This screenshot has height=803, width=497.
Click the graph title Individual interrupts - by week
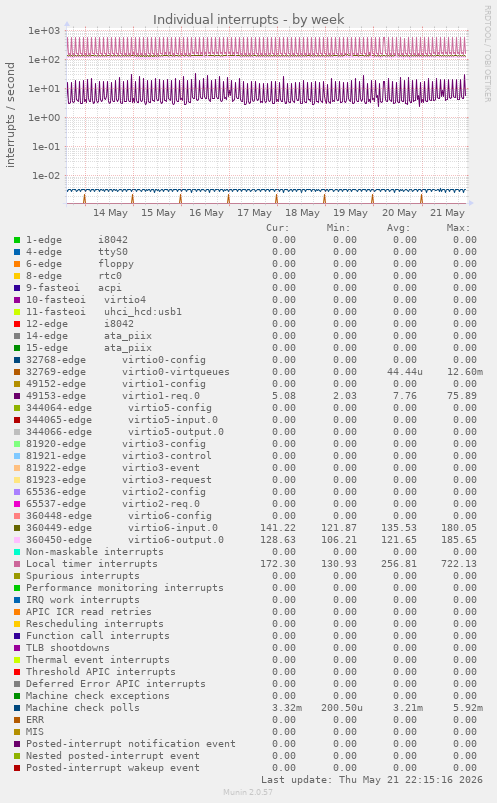[x=248, y=19]
